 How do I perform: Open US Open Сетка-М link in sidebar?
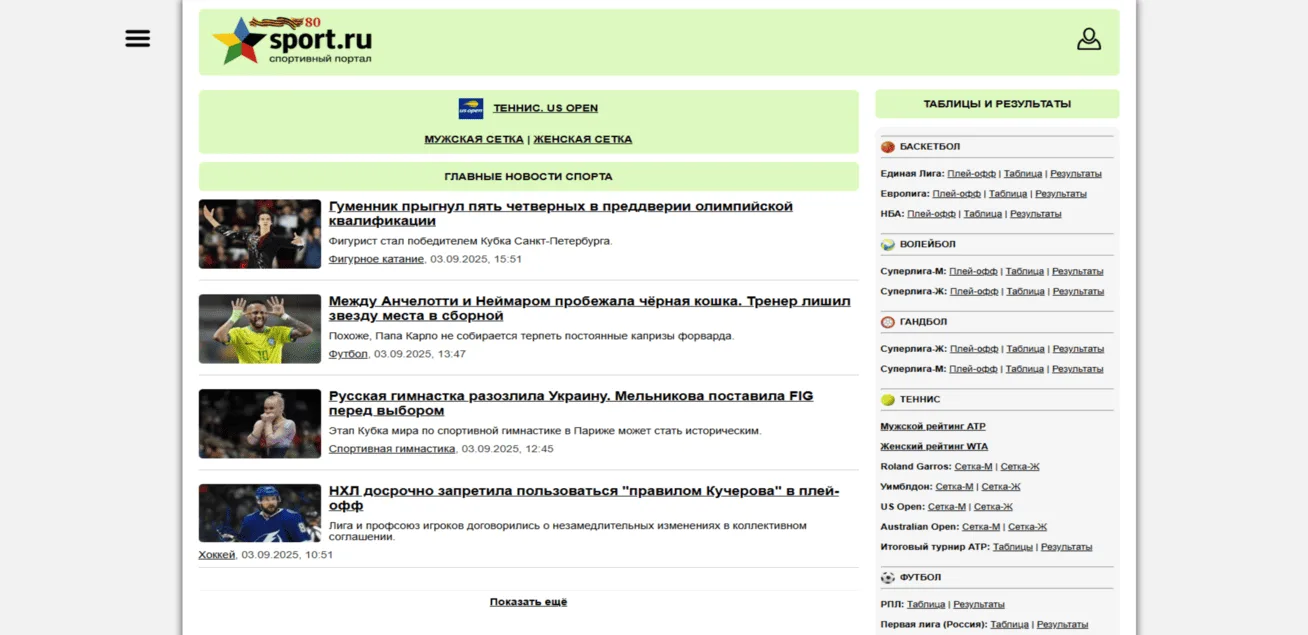pos(947,507)
